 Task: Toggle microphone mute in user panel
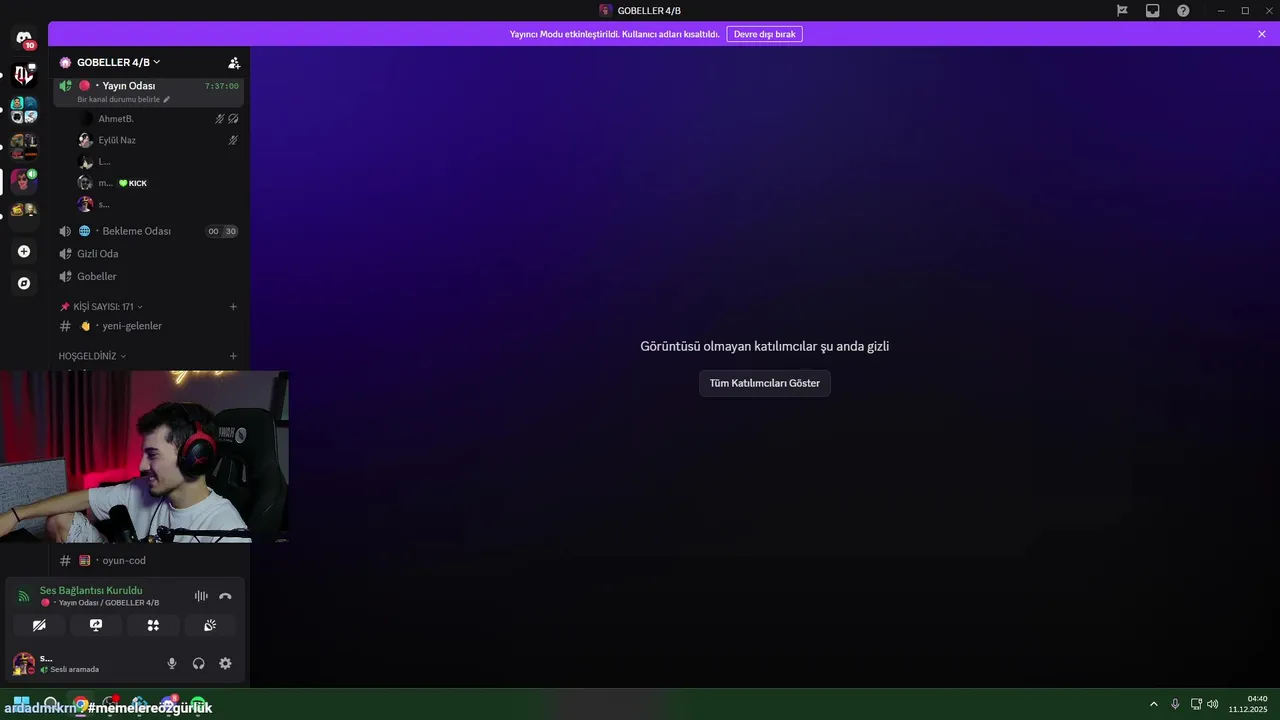click(172, 663)
